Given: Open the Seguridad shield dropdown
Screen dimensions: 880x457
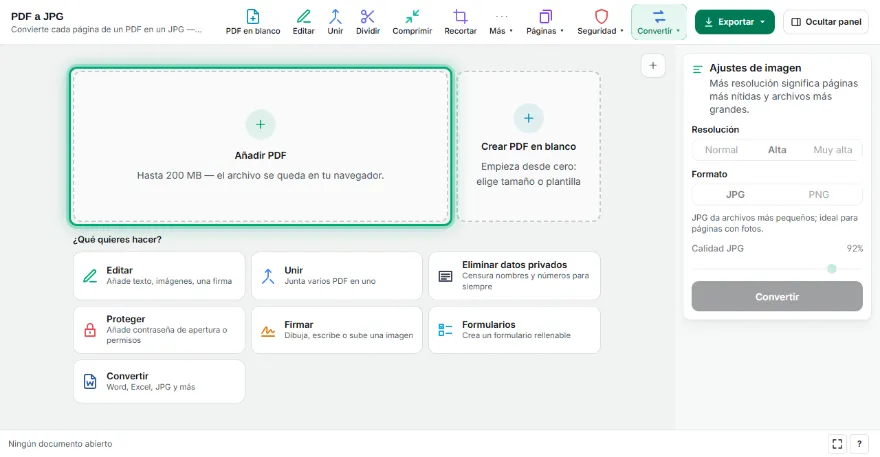Looking at the screenshot, I should click(600, 22).
